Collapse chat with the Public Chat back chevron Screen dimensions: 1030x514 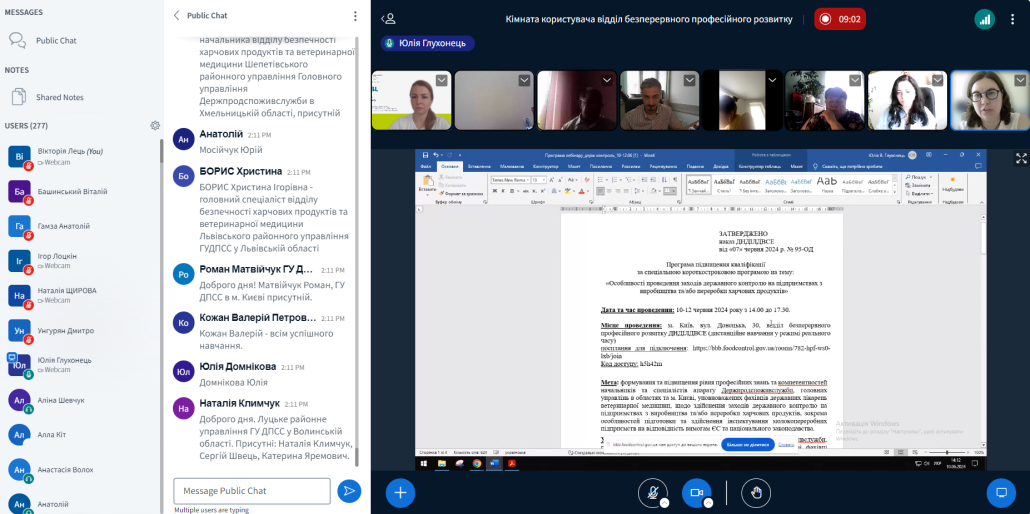177,16
